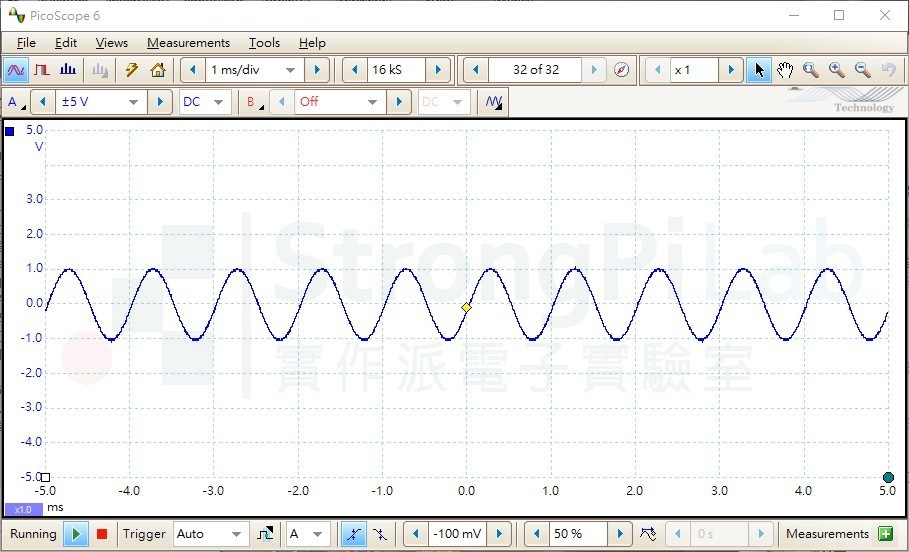Image resolution: width=909 pixels, height=552 pixels.
Task: Switch to Spectrum Mode
Action: [x=68, y=70]
